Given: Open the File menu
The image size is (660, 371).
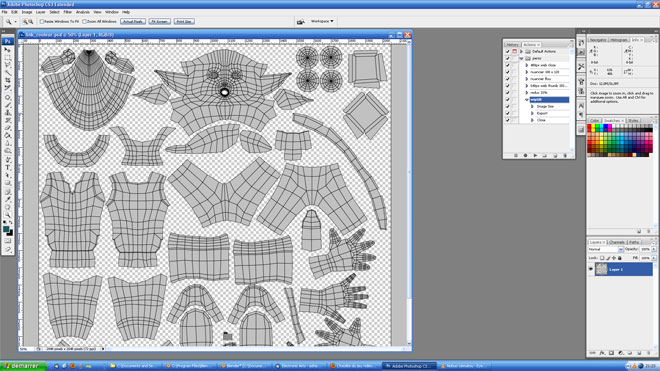Looking at the screenshot, I should [5, 12].
